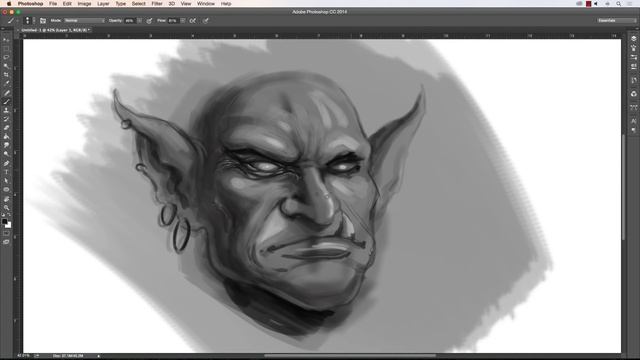Click the Flow value field
Viewport: 640px width, 360px height.
click(173, 20)
